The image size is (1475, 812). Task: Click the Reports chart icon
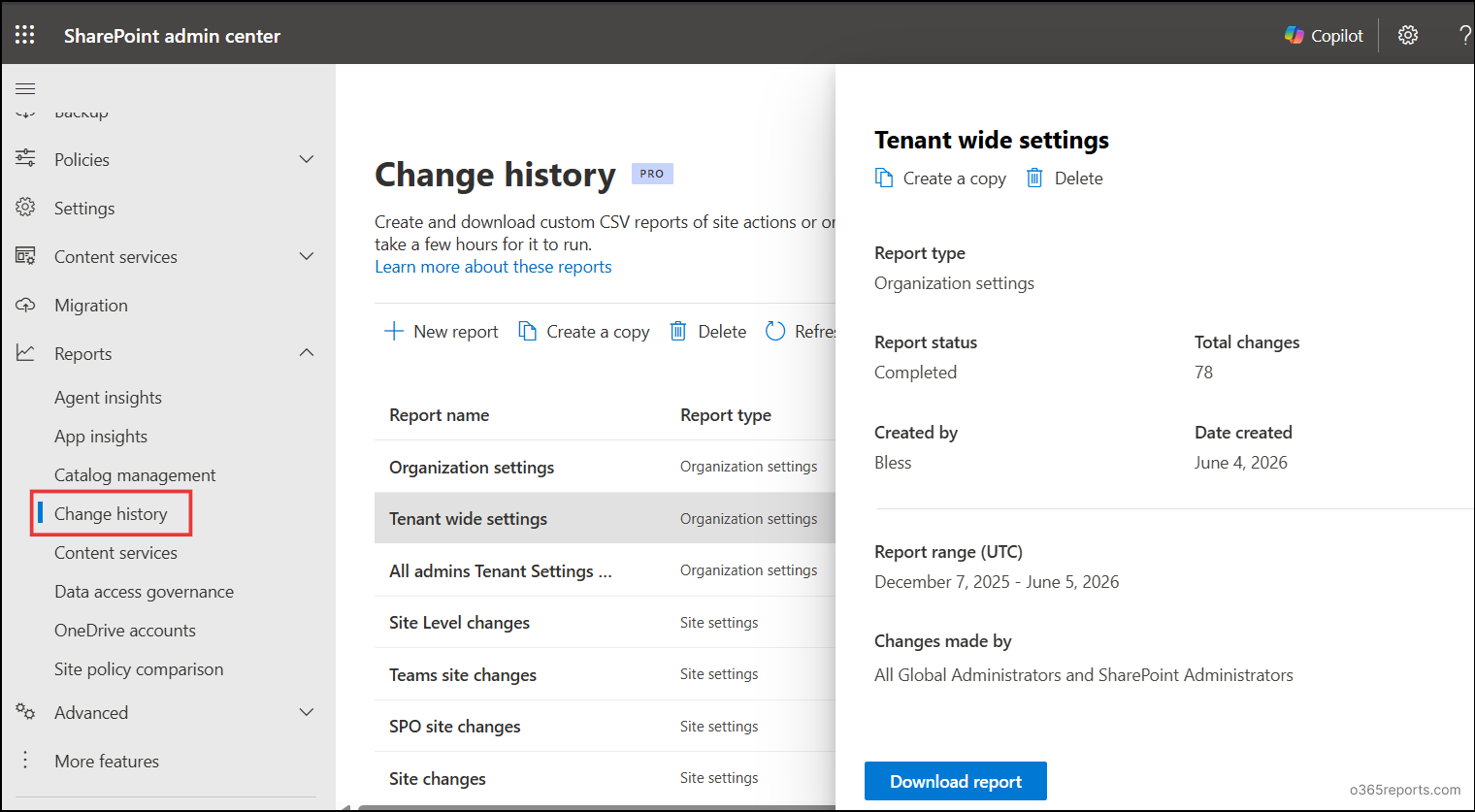25,352
